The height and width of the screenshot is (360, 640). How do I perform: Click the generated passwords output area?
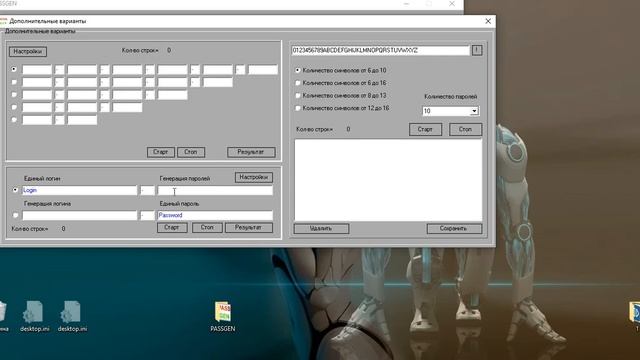click(x=388, y=180)
